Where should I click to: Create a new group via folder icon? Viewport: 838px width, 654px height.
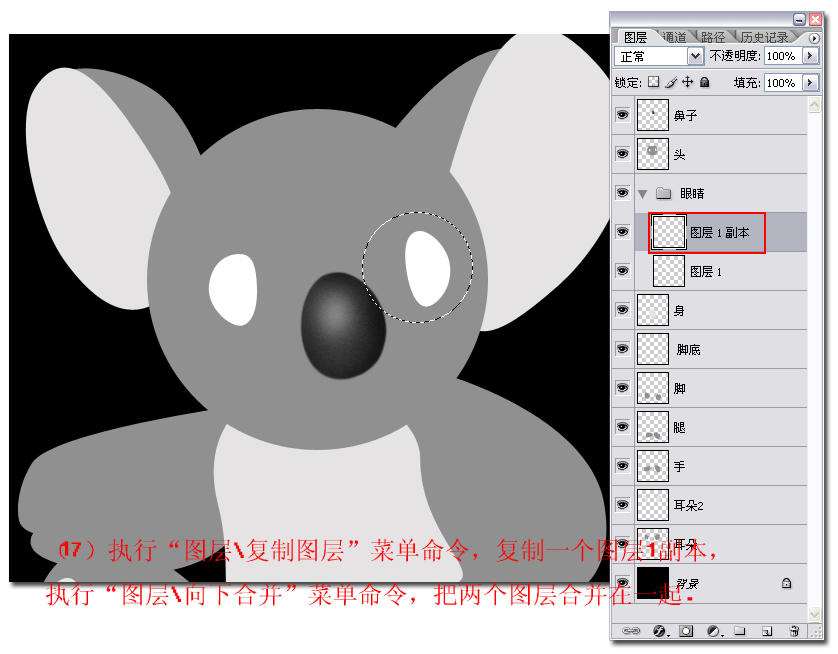740,631
